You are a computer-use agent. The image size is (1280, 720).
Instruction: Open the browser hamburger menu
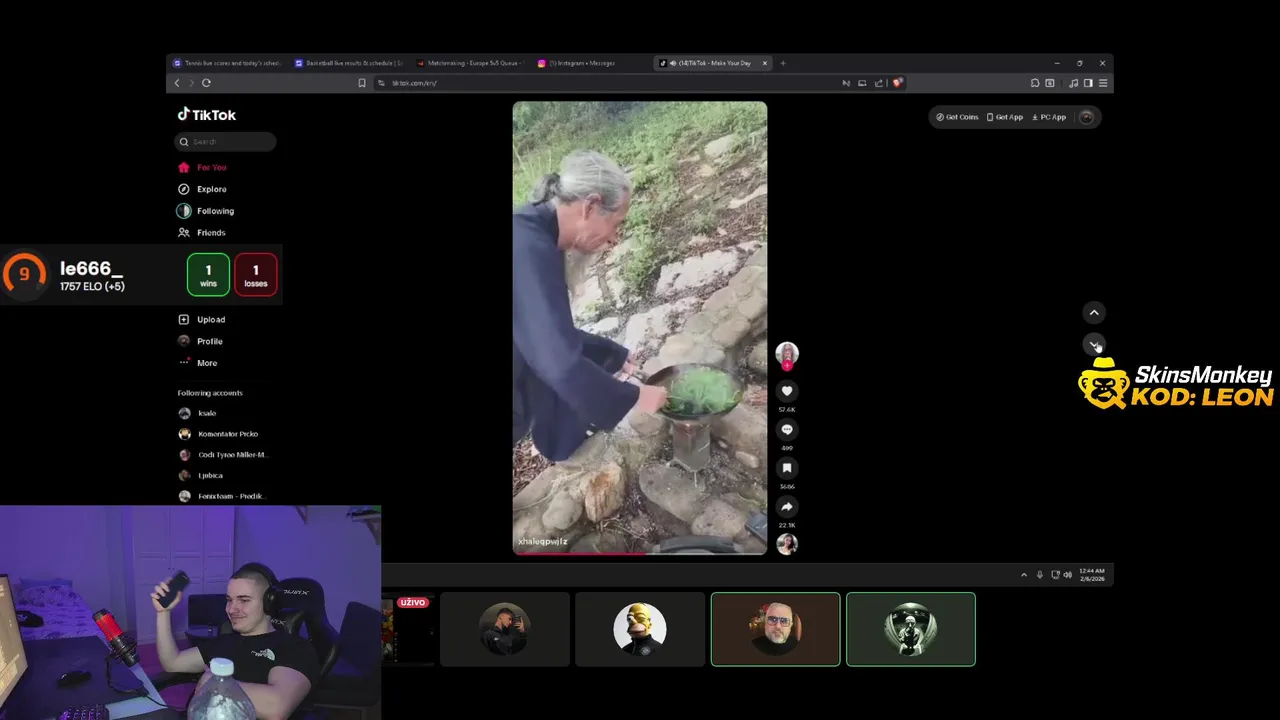point(1103,83)
